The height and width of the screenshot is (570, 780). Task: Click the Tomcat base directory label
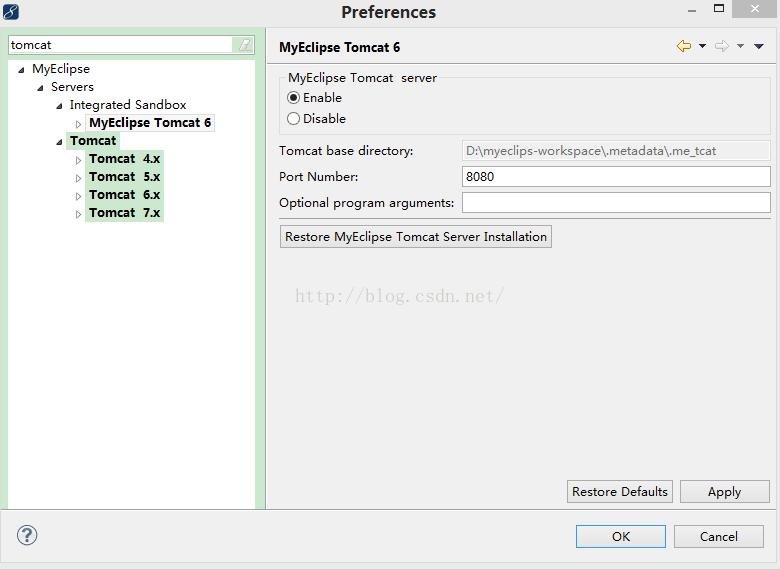346,151
